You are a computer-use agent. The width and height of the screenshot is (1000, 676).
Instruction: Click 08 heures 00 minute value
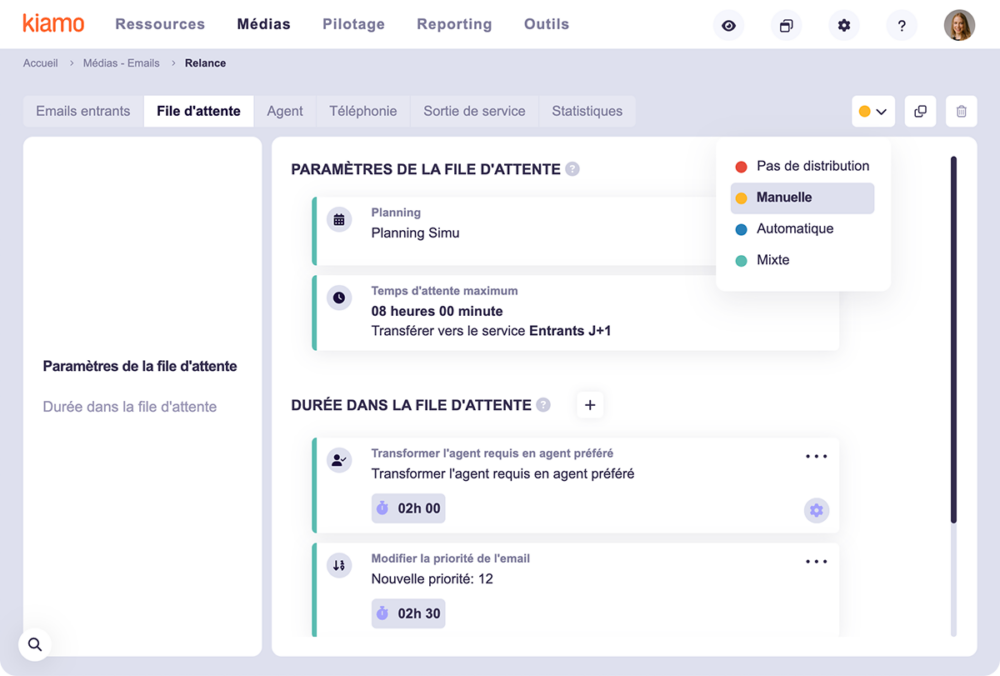[x=437, y=311]
